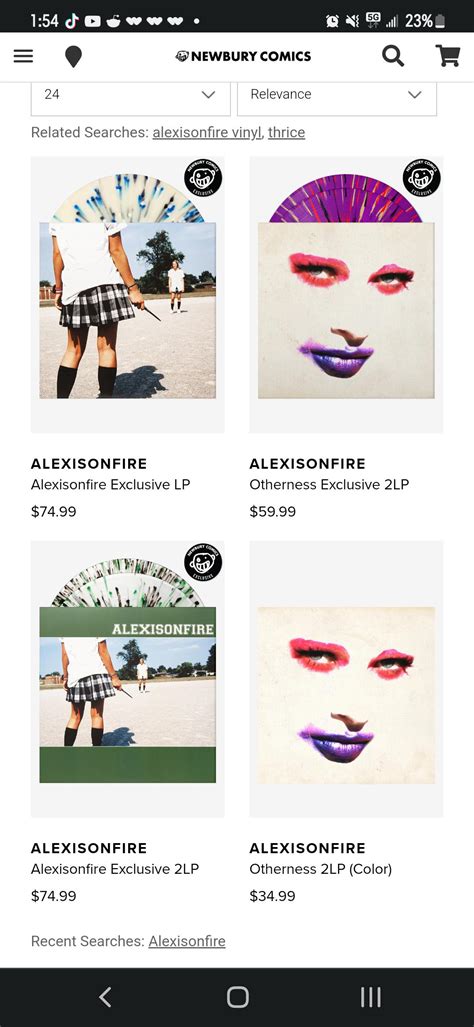474x1027 pixels.
Task: Open Android recent apps button
Action: coord(371,997)
